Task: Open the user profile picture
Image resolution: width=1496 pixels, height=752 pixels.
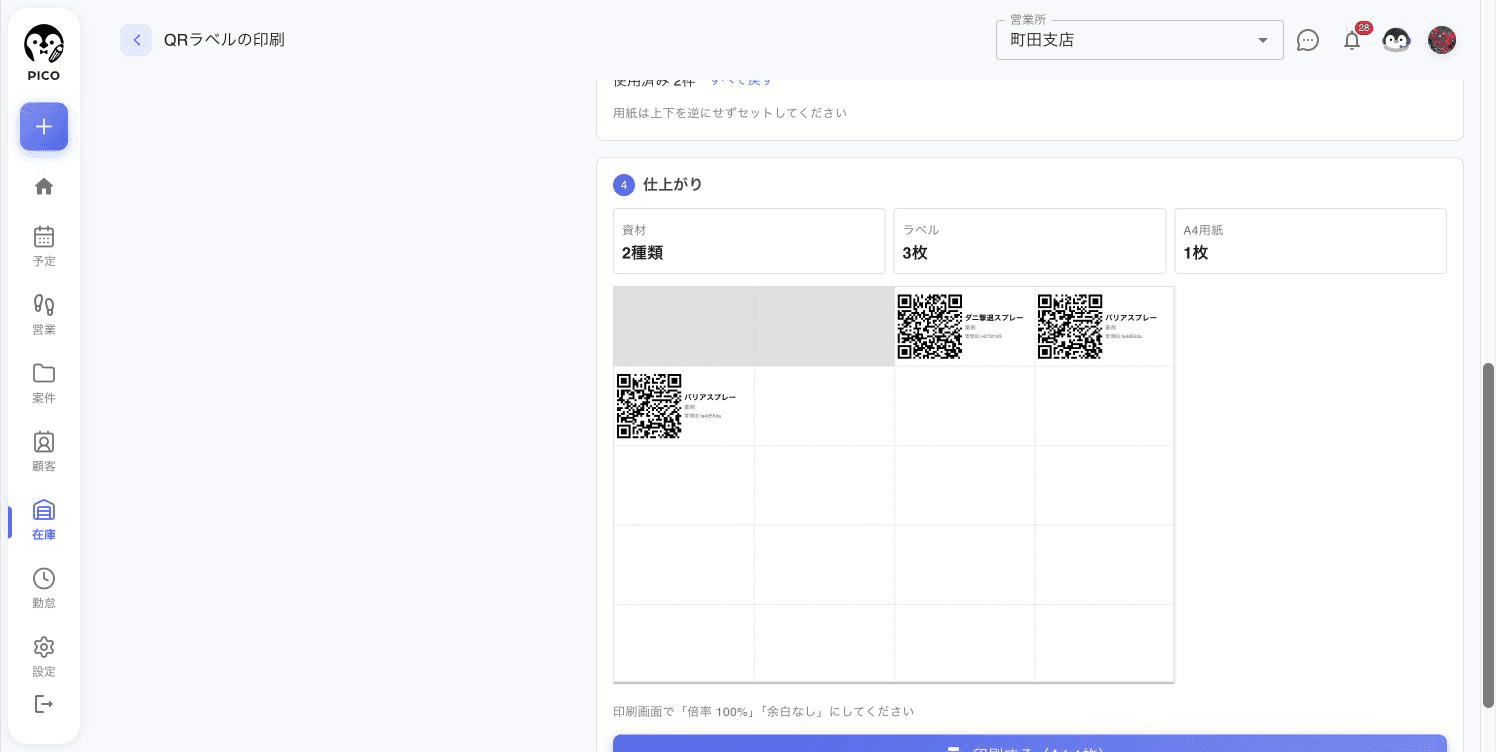Action: [x=1442, y=40]
